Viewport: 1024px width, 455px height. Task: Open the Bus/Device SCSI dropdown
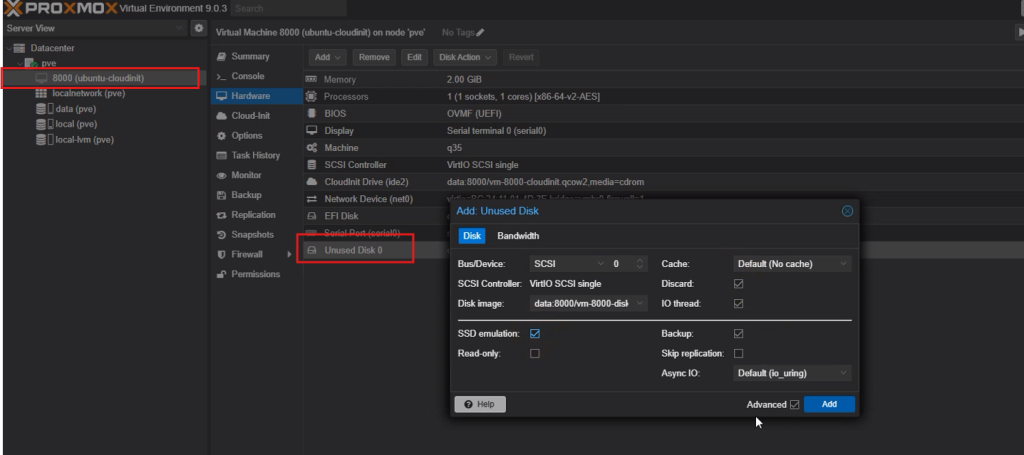(568, 264)
